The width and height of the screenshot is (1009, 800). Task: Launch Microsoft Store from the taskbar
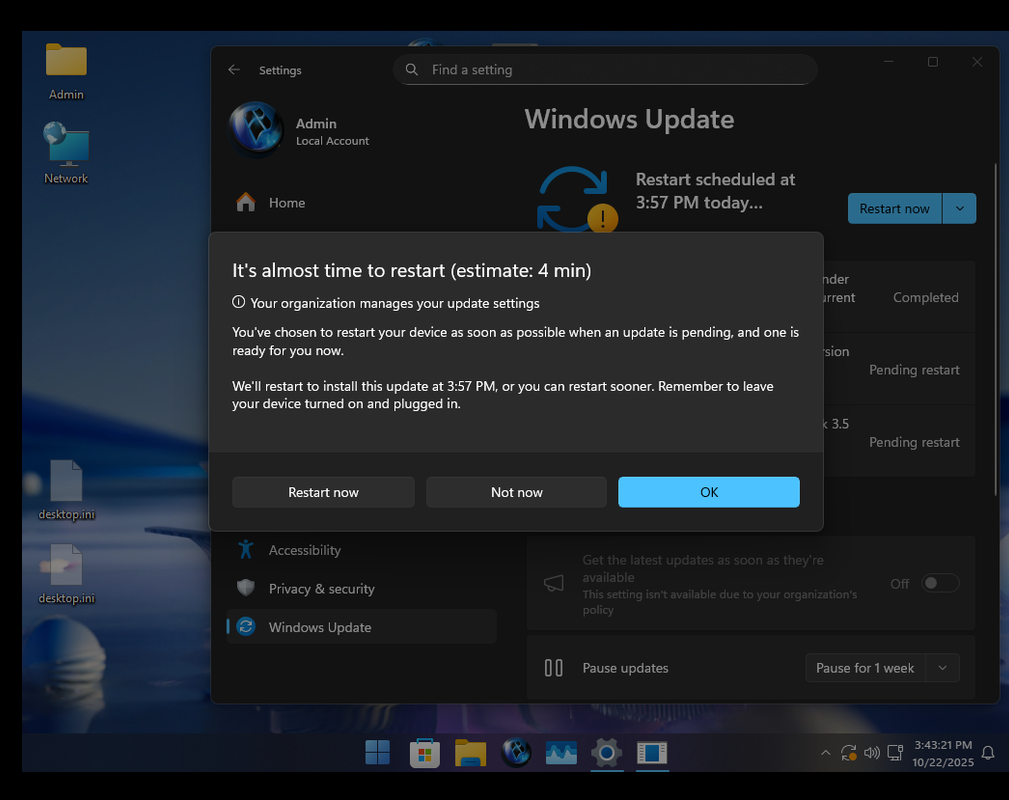point(425,752)
